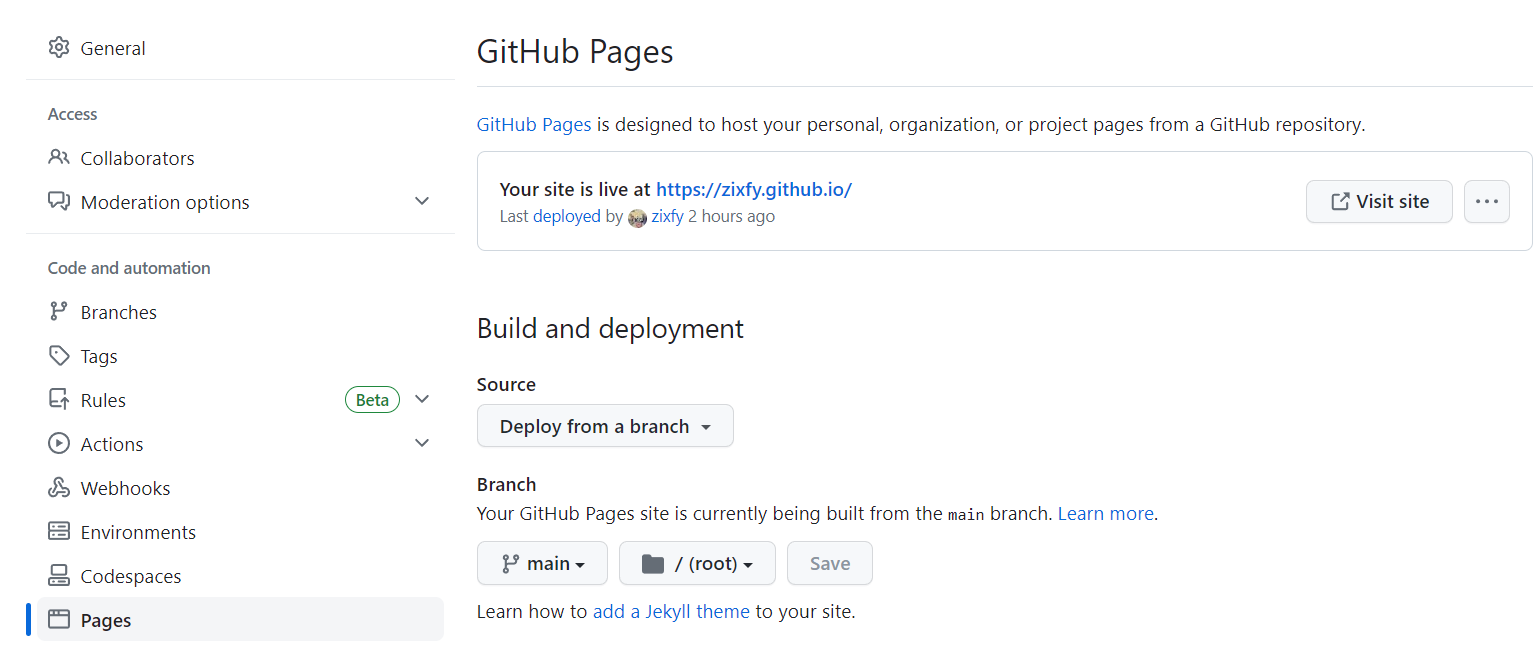Click the folder icon in root selector
Viewport: 1537px width, 650px height.
(653, 564)
